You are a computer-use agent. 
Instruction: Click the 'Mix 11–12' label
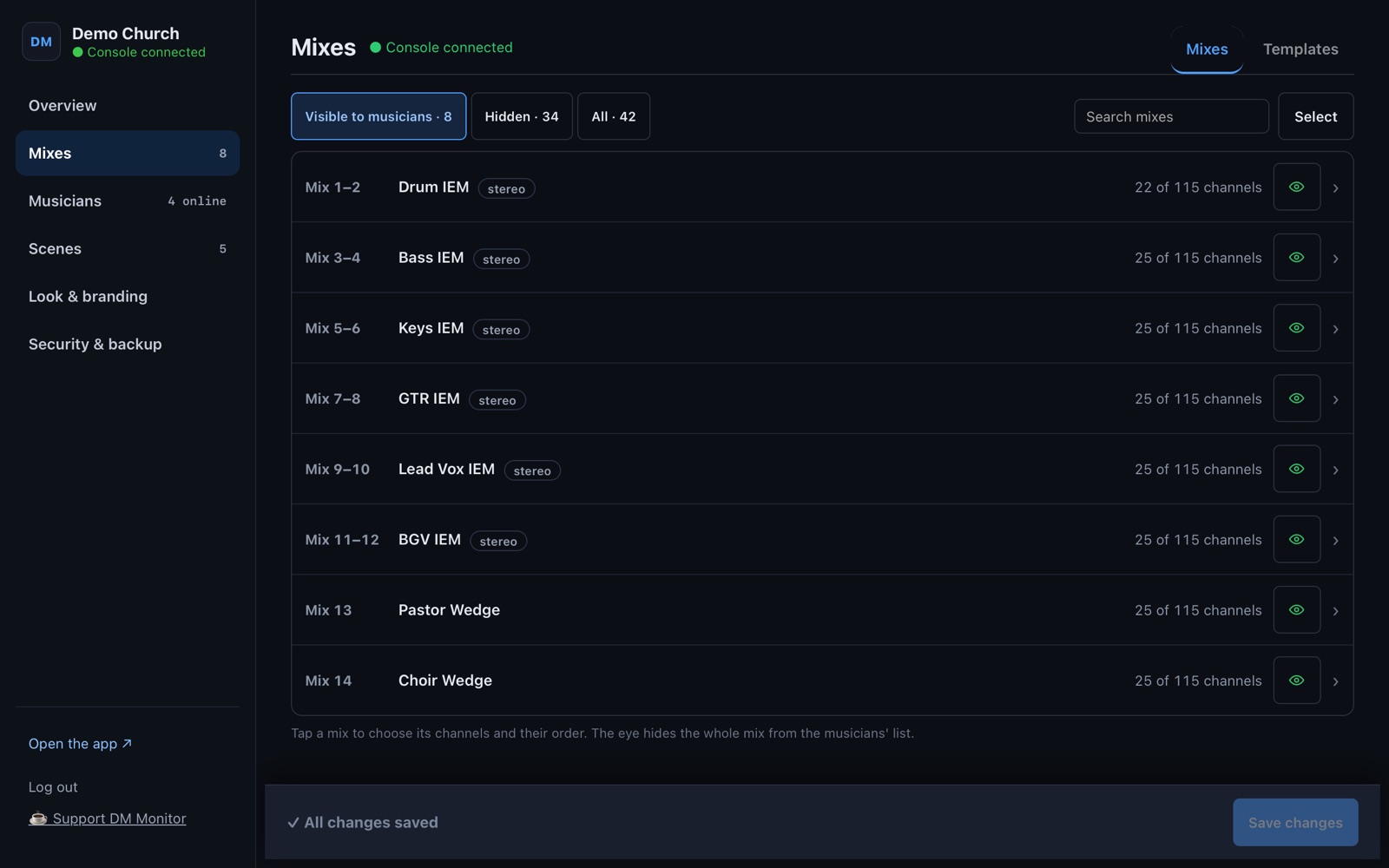(x=342, y=539)
